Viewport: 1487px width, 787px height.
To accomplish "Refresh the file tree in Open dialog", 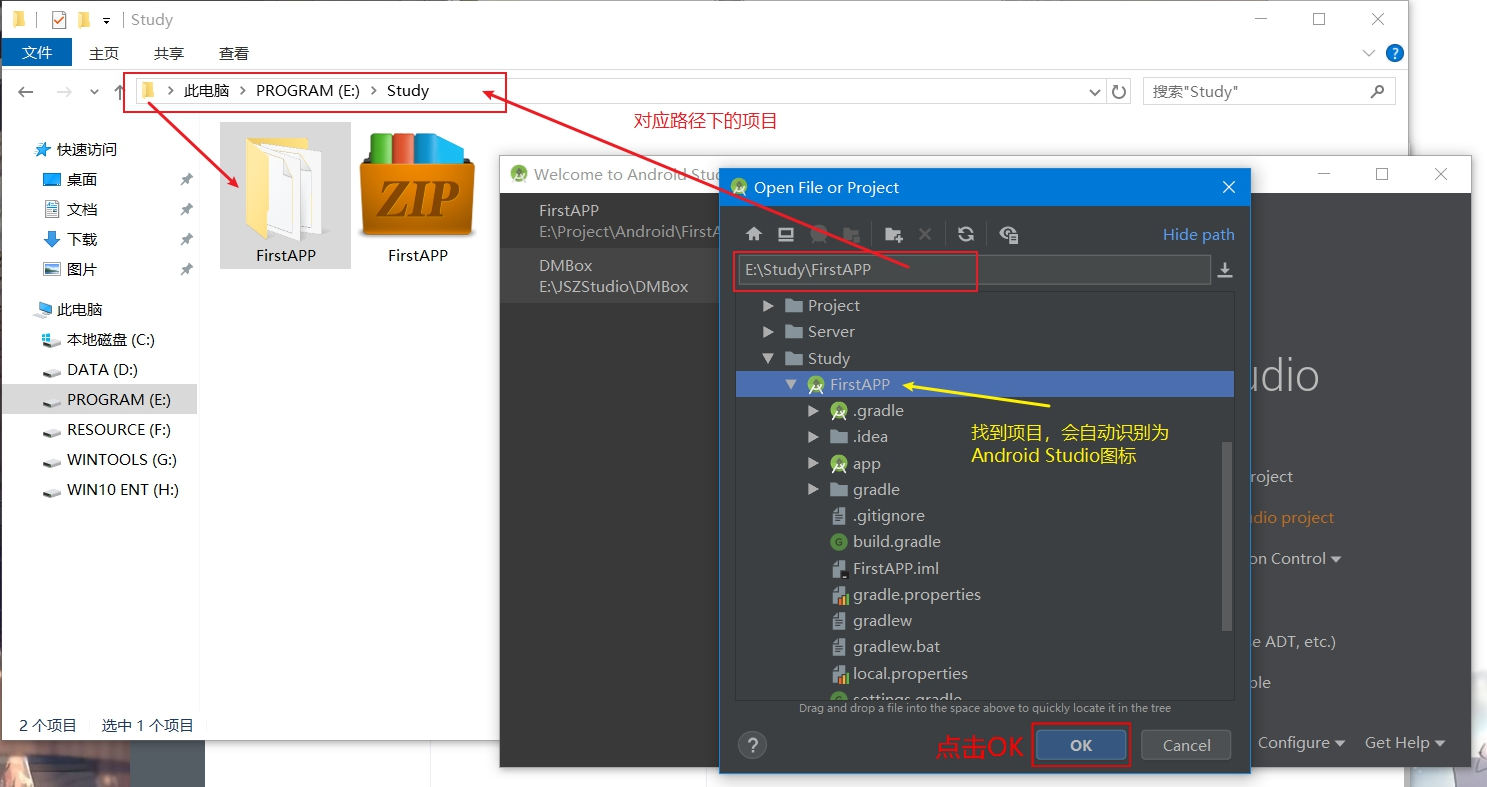I will pyautogui.click(x=966, y=234).
